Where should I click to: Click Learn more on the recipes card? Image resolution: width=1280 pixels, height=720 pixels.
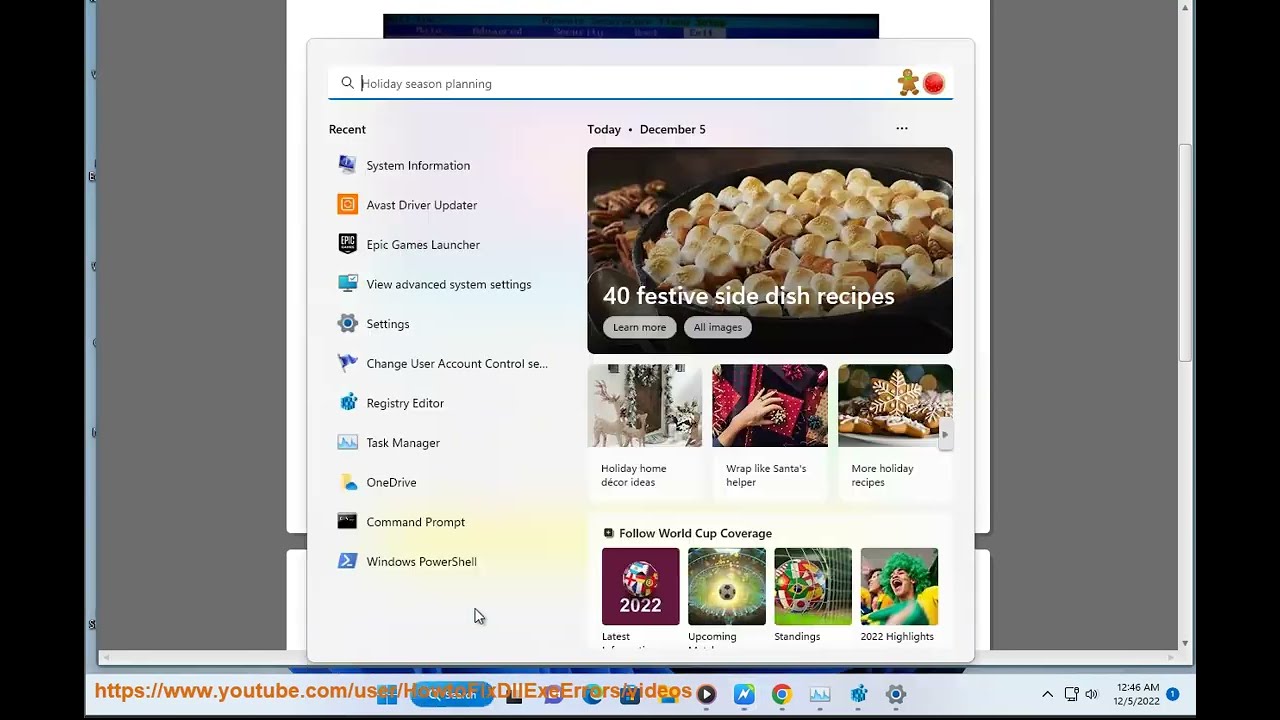click(x=639, y=327)
